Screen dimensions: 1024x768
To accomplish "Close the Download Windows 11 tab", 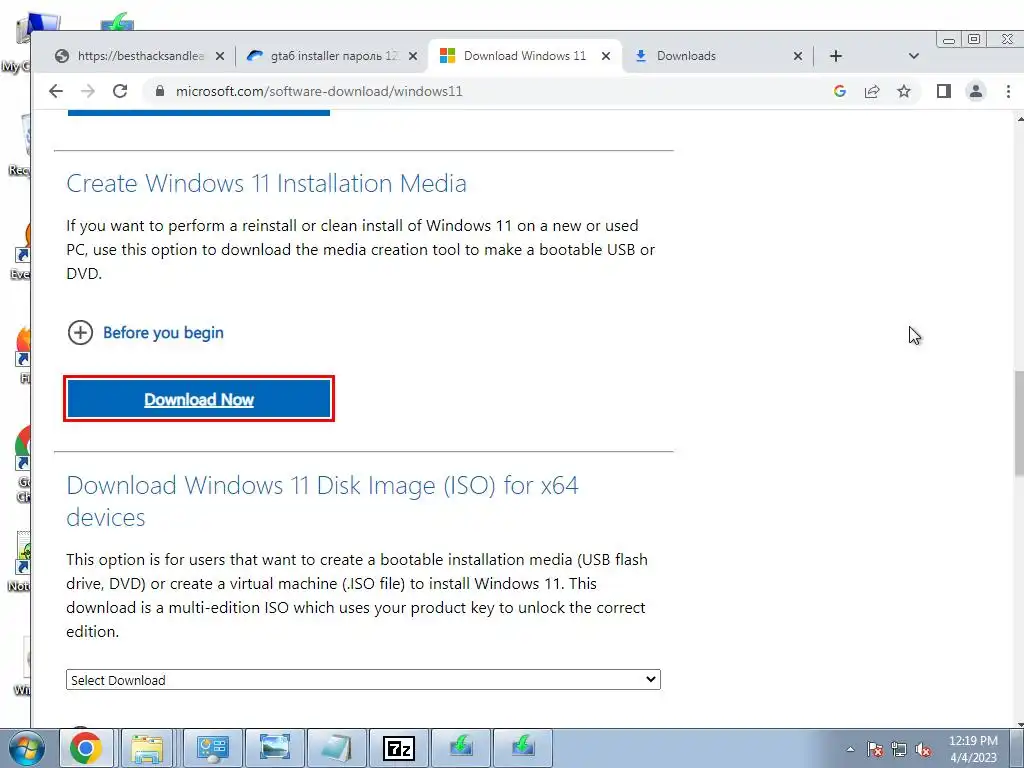I will click(606, 56).
